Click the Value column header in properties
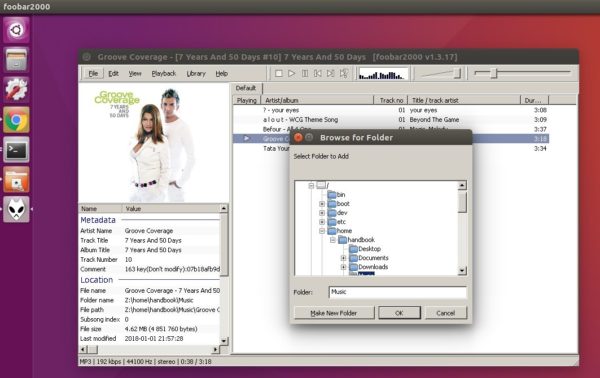Viewport: 600px width, 378px height. coord(171,209)
